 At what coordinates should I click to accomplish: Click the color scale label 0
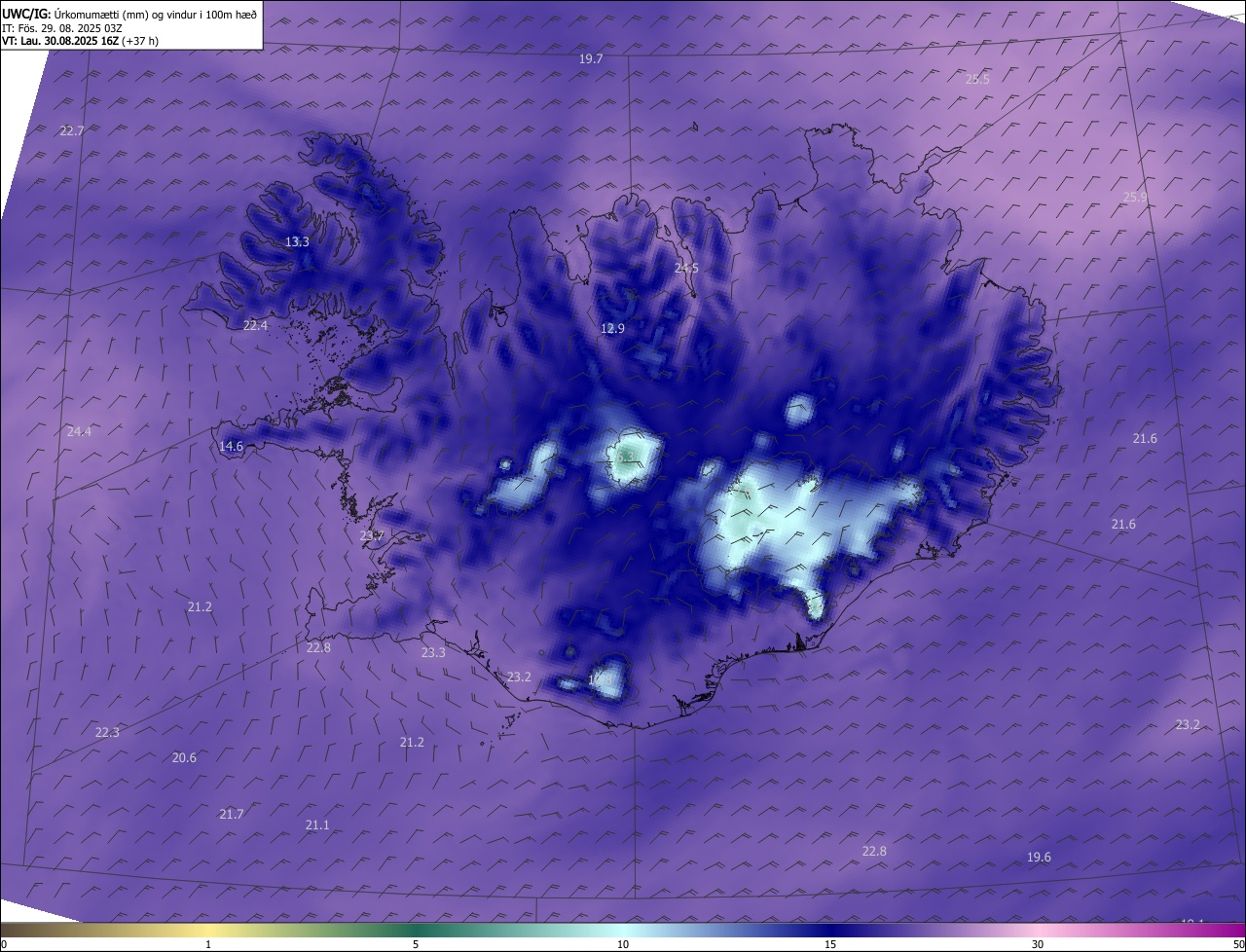(x=4, y=944)
